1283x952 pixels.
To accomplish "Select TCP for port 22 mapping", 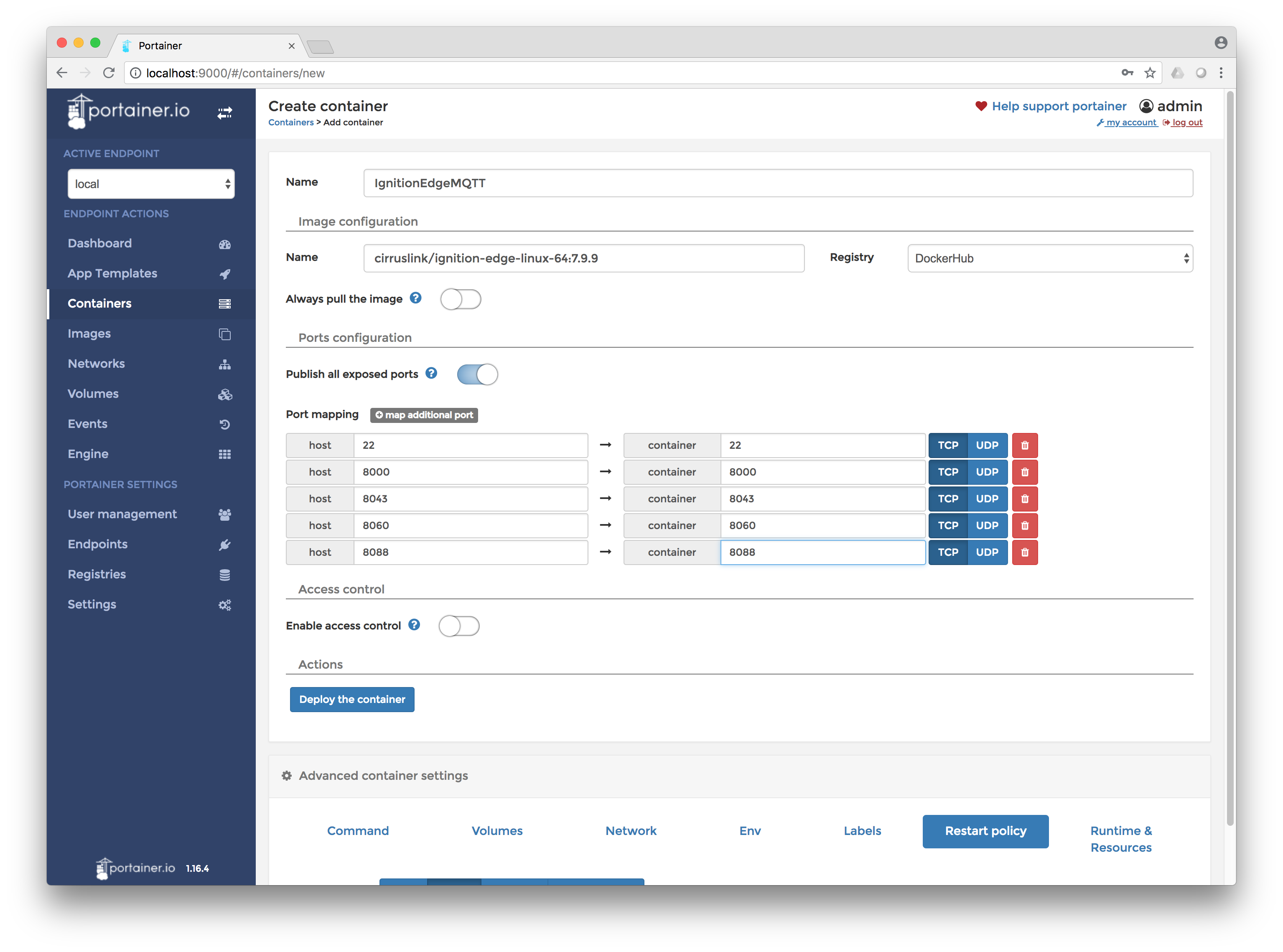I will 948,445.
